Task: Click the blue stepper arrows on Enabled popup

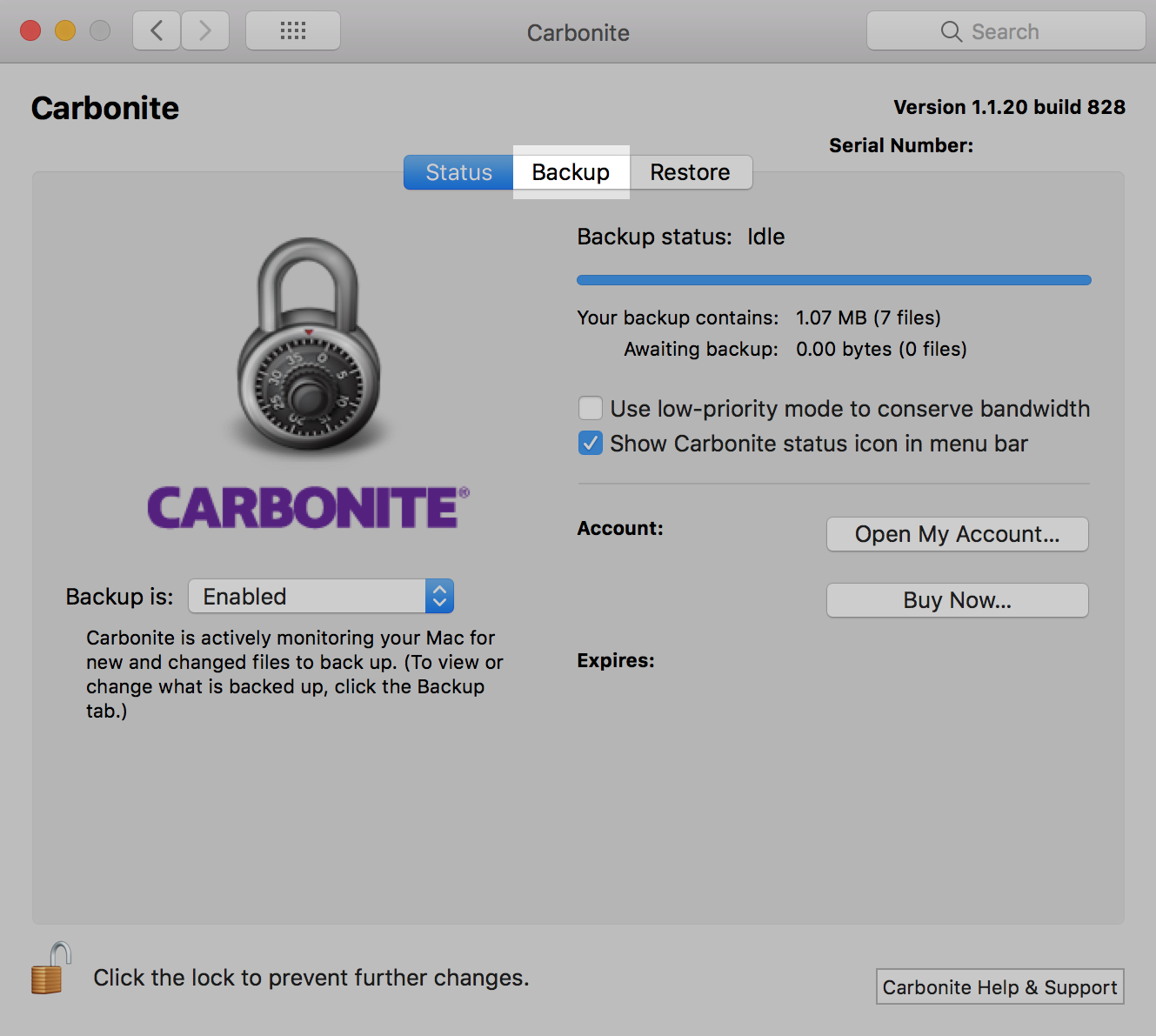Action: pyautogui.click(x=439, y=597)
